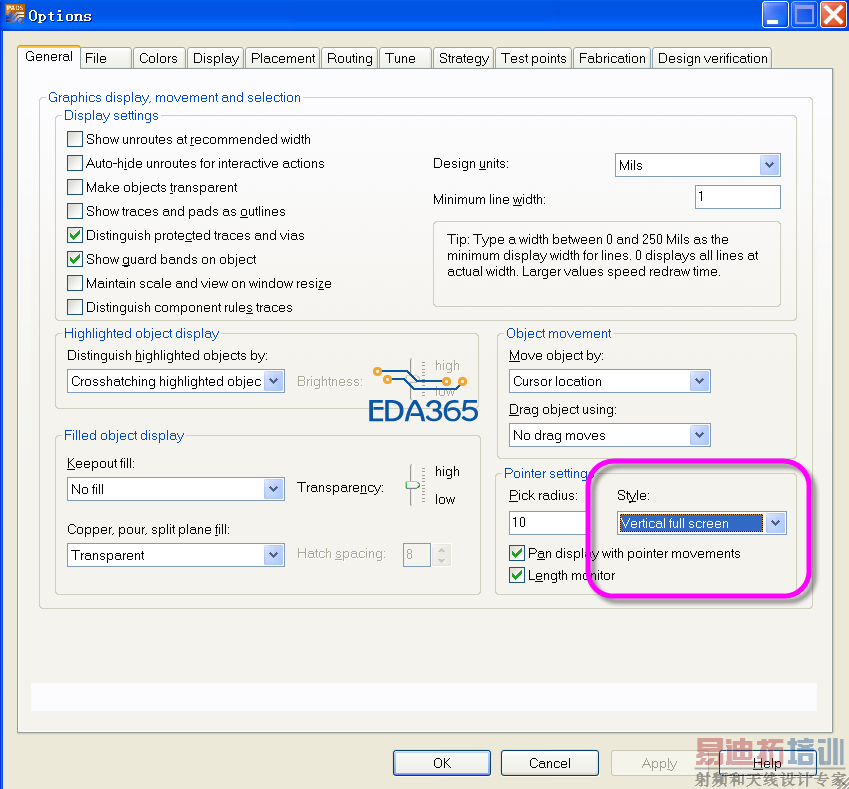Open the Fabrication tab
Image resolution: width=849 pixels, height=789 pixels.
(x=612, y=58)
